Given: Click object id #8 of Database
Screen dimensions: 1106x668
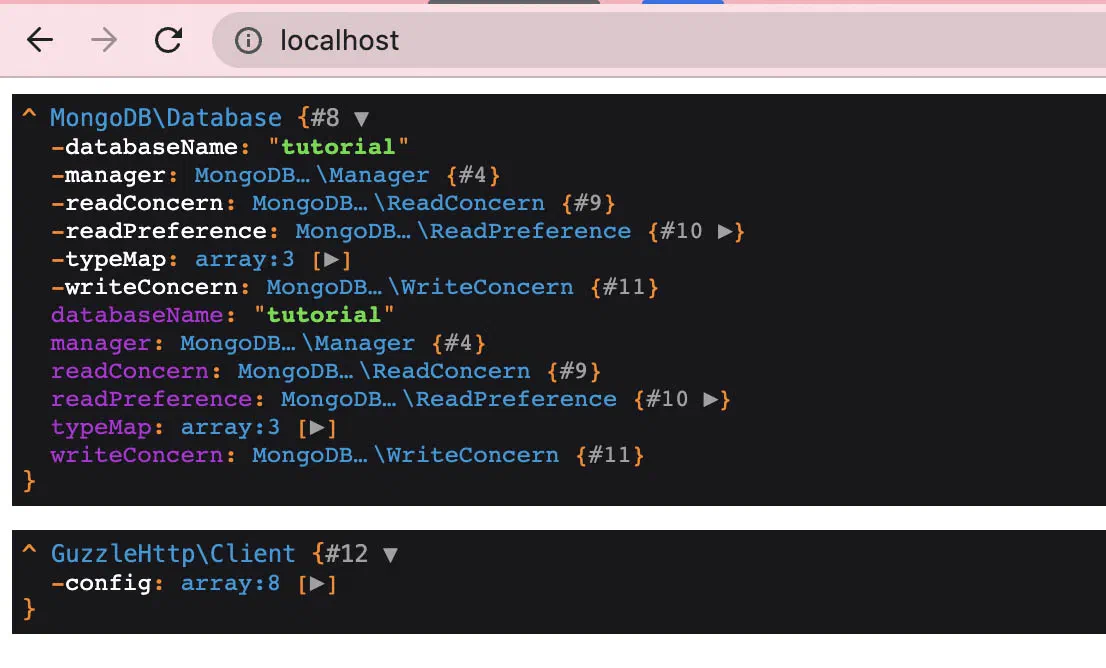Looking at the screenshot, I should [325, 118].
